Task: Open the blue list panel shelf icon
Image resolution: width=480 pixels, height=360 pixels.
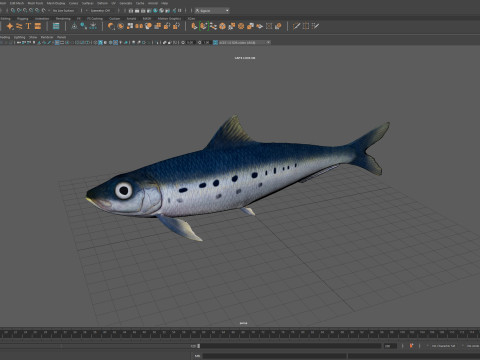Action: tap(56, 26)
